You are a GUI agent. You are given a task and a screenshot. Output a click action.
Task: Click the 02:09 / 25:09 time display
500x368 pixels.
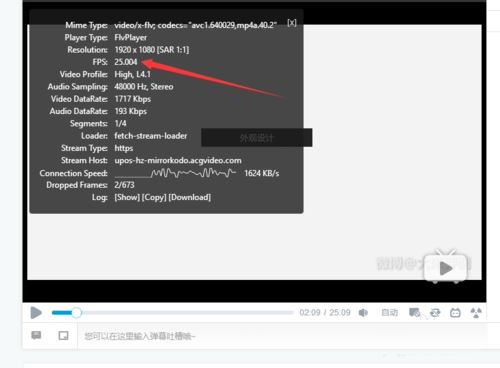(x=325, y=313)
